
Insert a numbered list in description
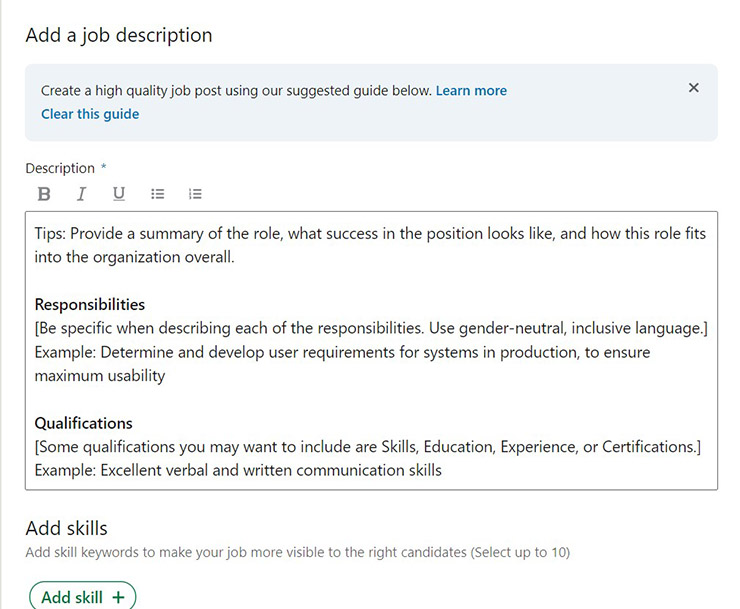[x=195, y=194]
